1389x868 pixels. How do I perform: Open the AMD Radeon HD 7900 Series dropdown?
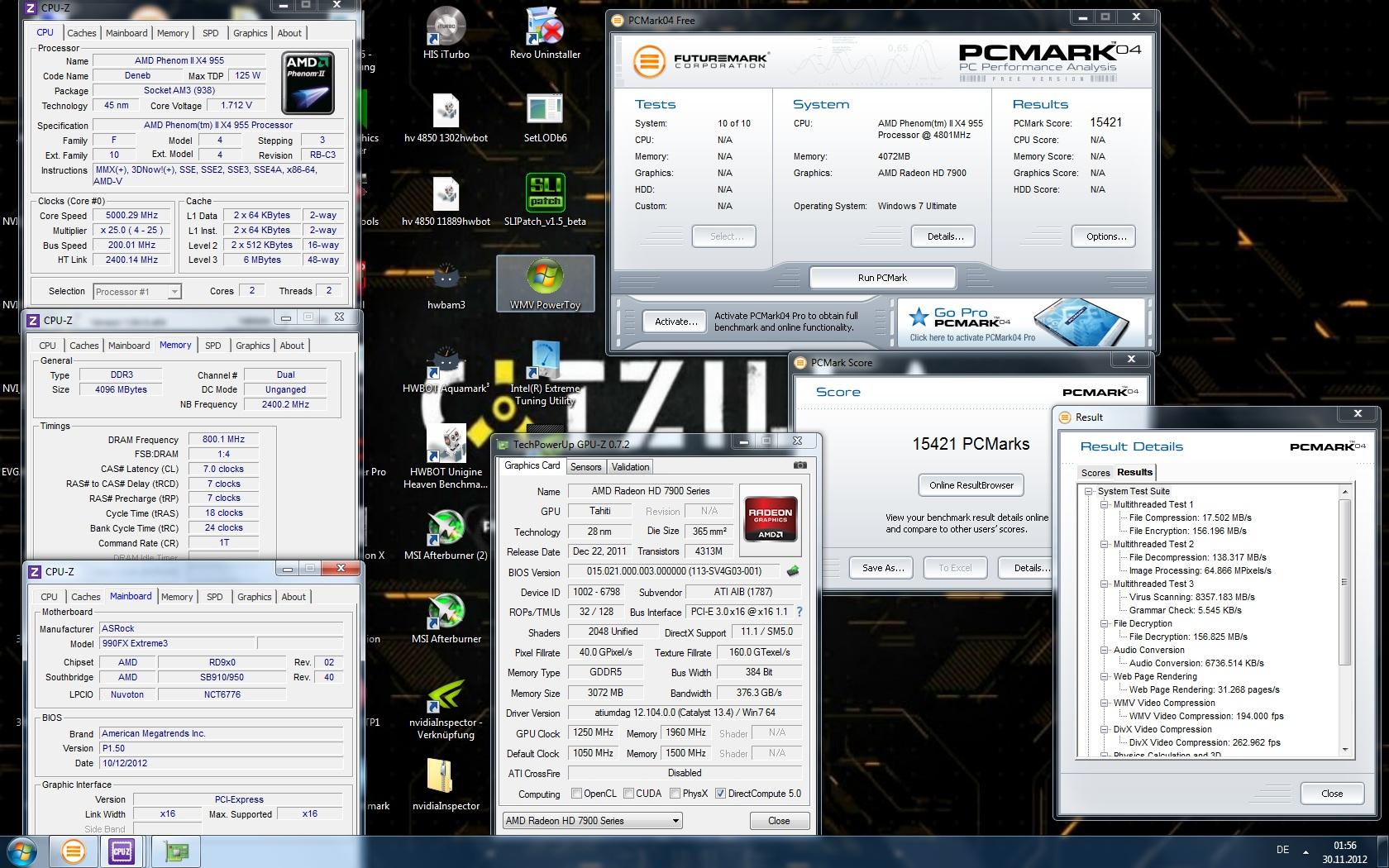click(x=592, y=821)
